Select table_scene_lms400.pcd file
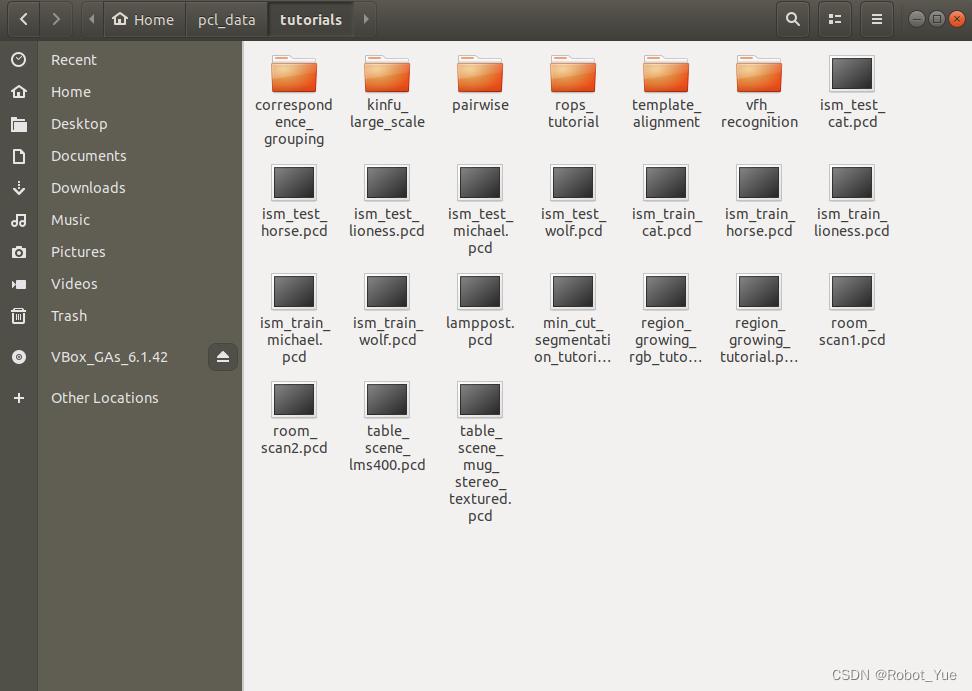The width and height of the screenshot is (972, 691). point(387,427)
